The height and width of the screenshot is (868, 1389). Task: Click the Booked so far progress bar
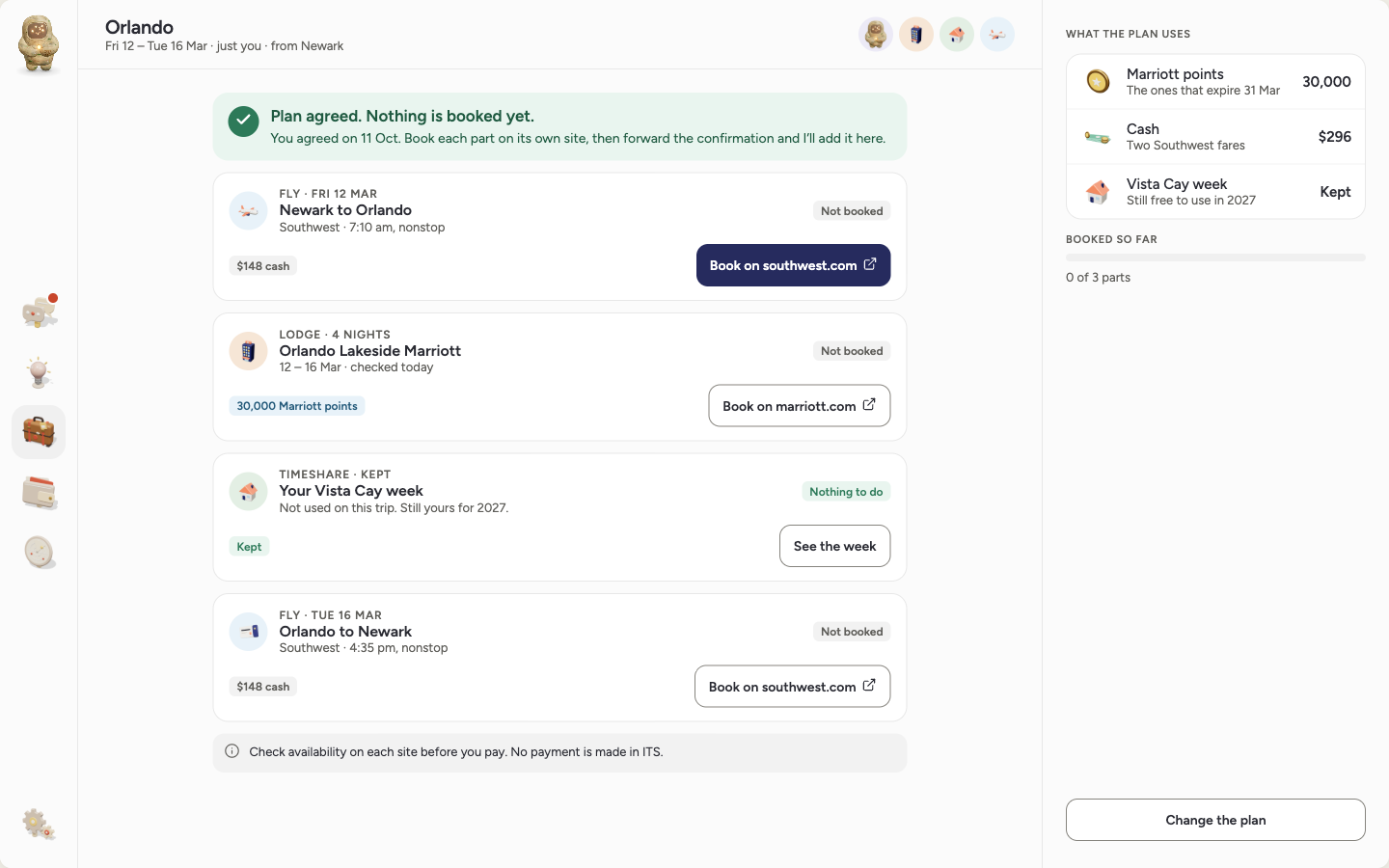1215,258
